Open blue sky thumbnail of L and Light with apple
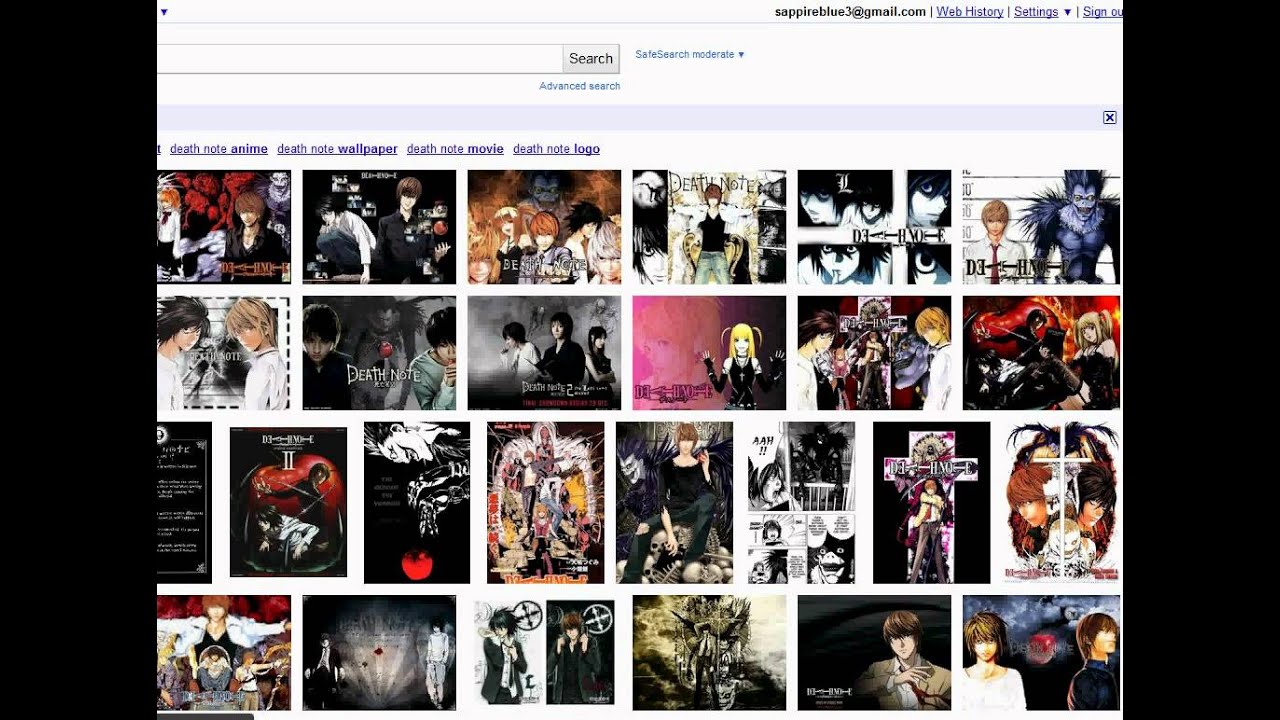Screen dimensions: 1280x720 1041,653
